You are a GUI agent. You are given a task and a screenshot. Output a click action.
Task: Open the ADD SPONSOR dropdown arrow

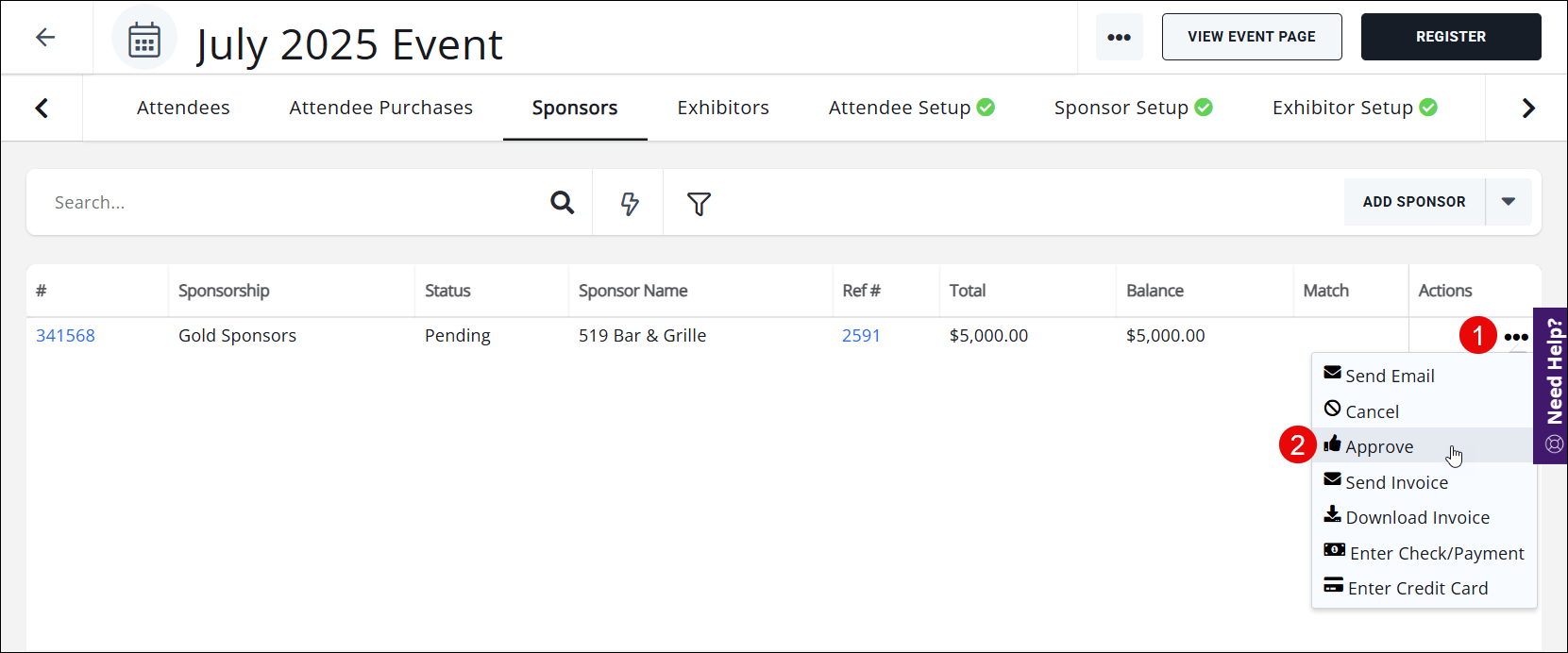pos(1509,202)
